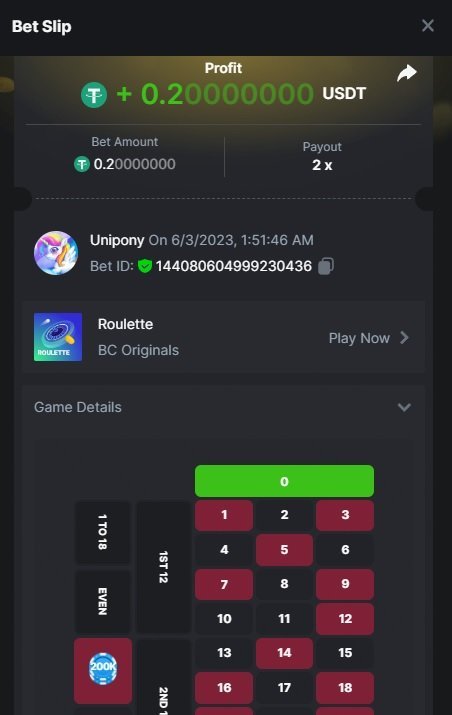
Task: Click the Unipony username
Action: (x=117, y=240)
